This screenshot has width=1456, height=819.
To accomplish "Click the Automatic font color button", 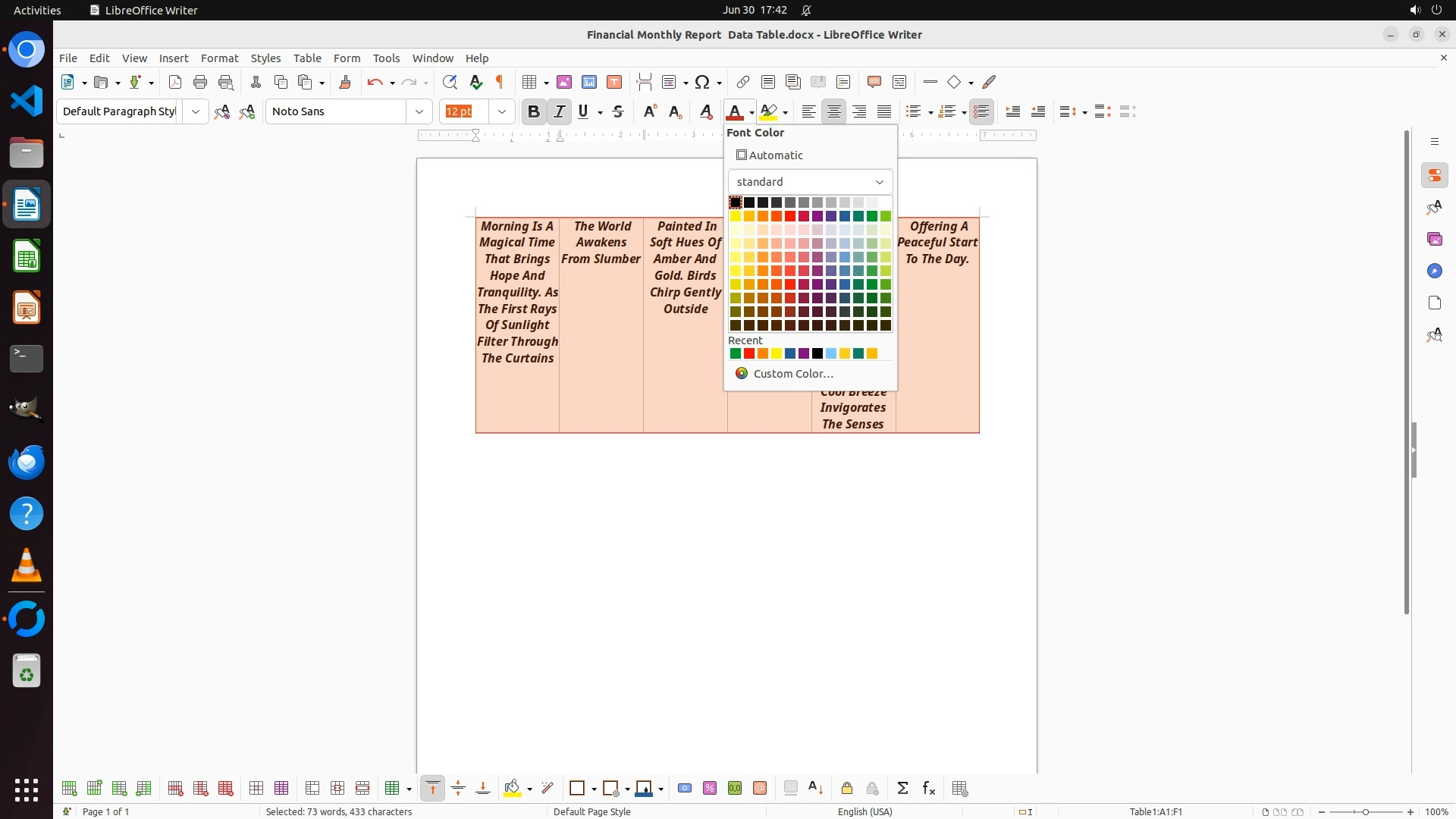I will coord(770,155).
